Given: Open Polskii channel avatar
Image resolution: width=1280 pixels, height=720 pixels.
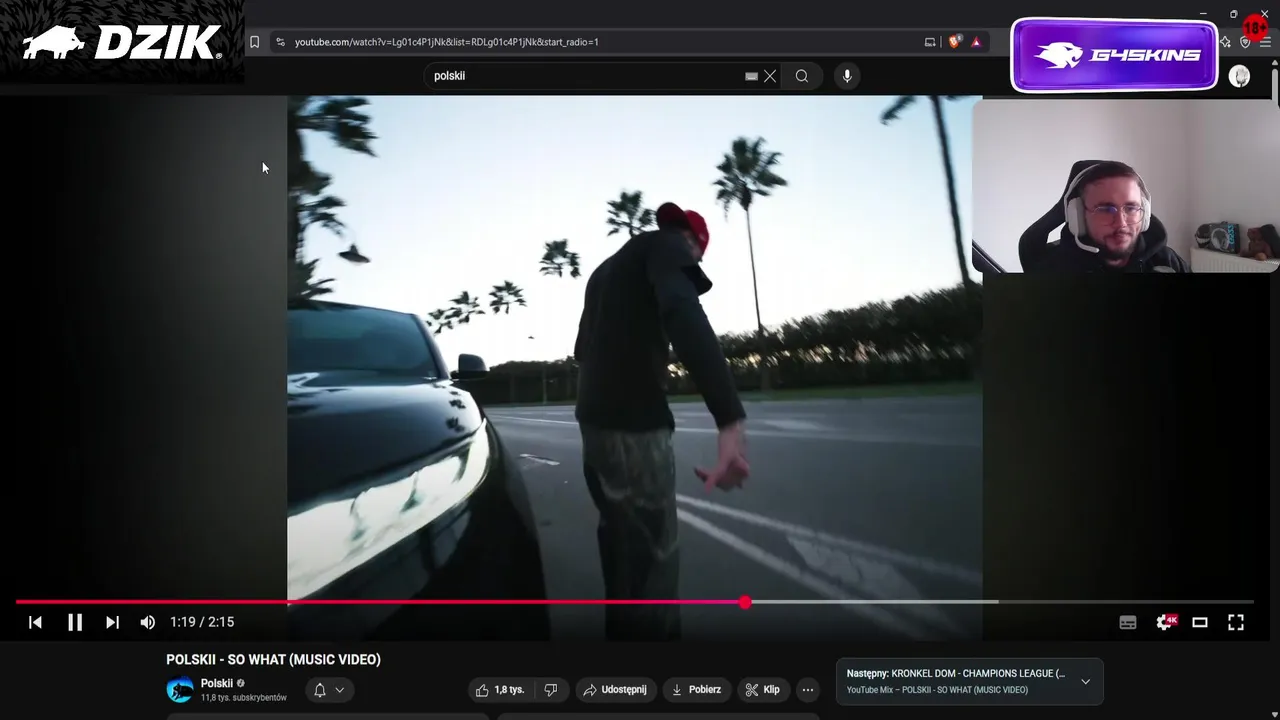Looking at the screenshot, I should (180, 690).
